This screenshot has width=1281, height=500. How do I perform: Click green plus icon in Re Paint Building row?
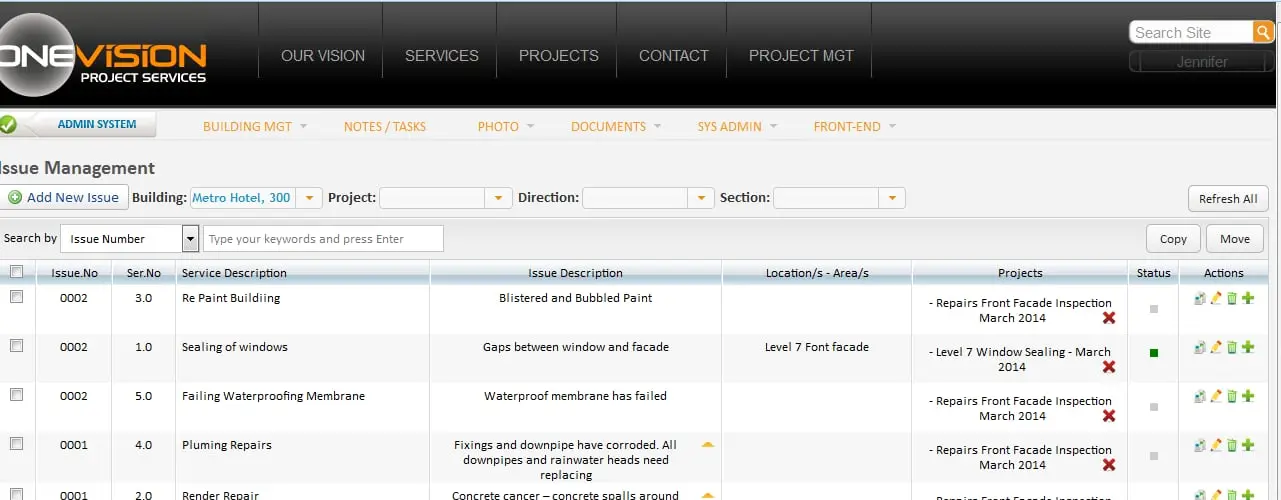tap(1248, 298)
